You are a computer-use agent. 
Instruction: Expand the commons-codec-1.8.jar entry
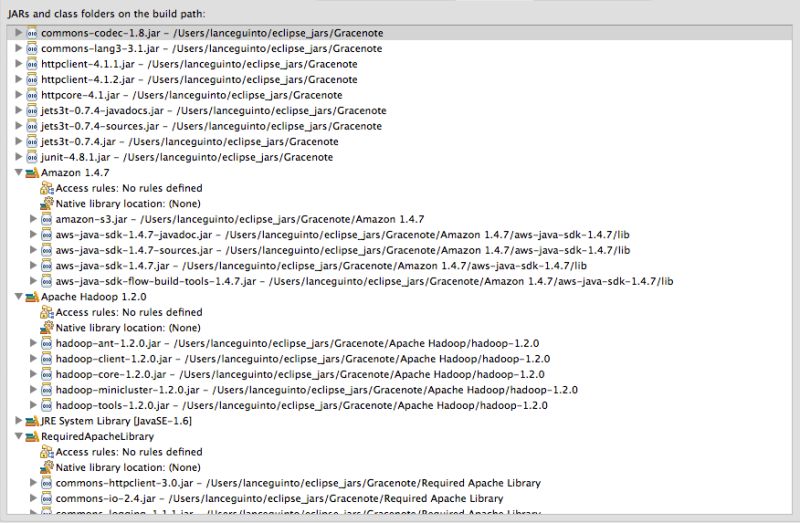tap(18, 33)
